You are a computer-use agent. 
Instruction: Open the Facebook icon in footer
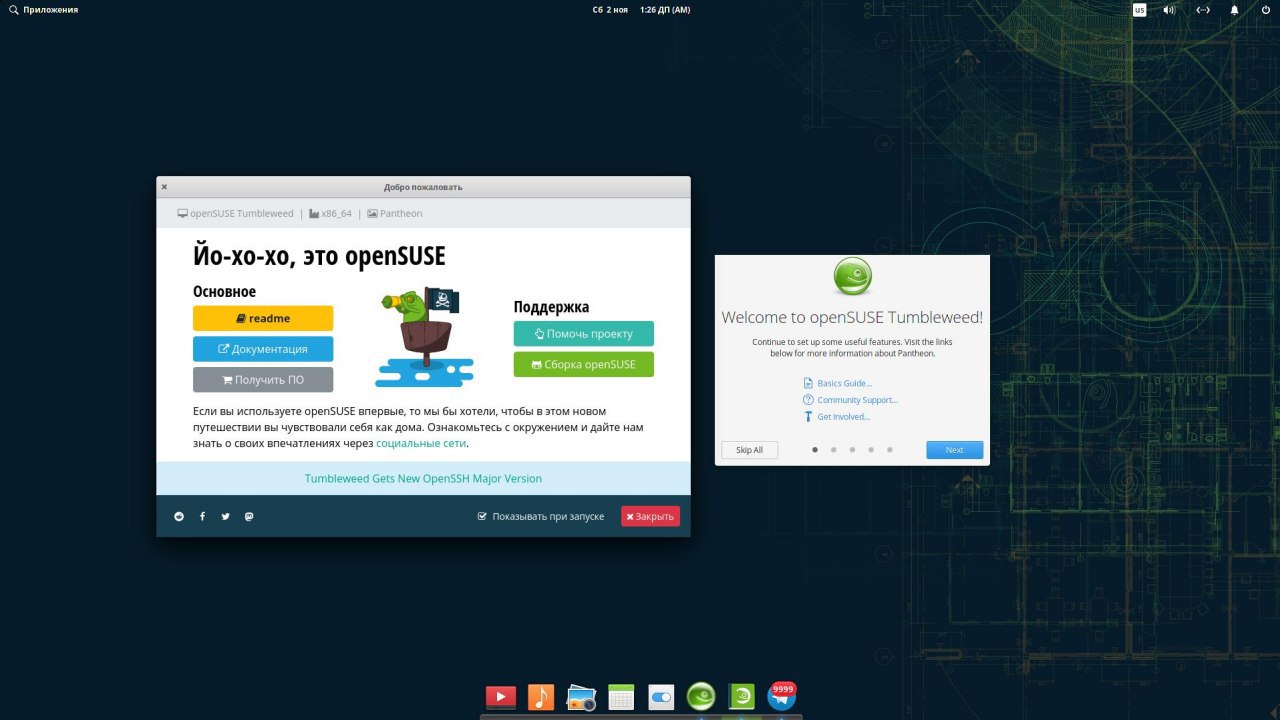point(202,516)
